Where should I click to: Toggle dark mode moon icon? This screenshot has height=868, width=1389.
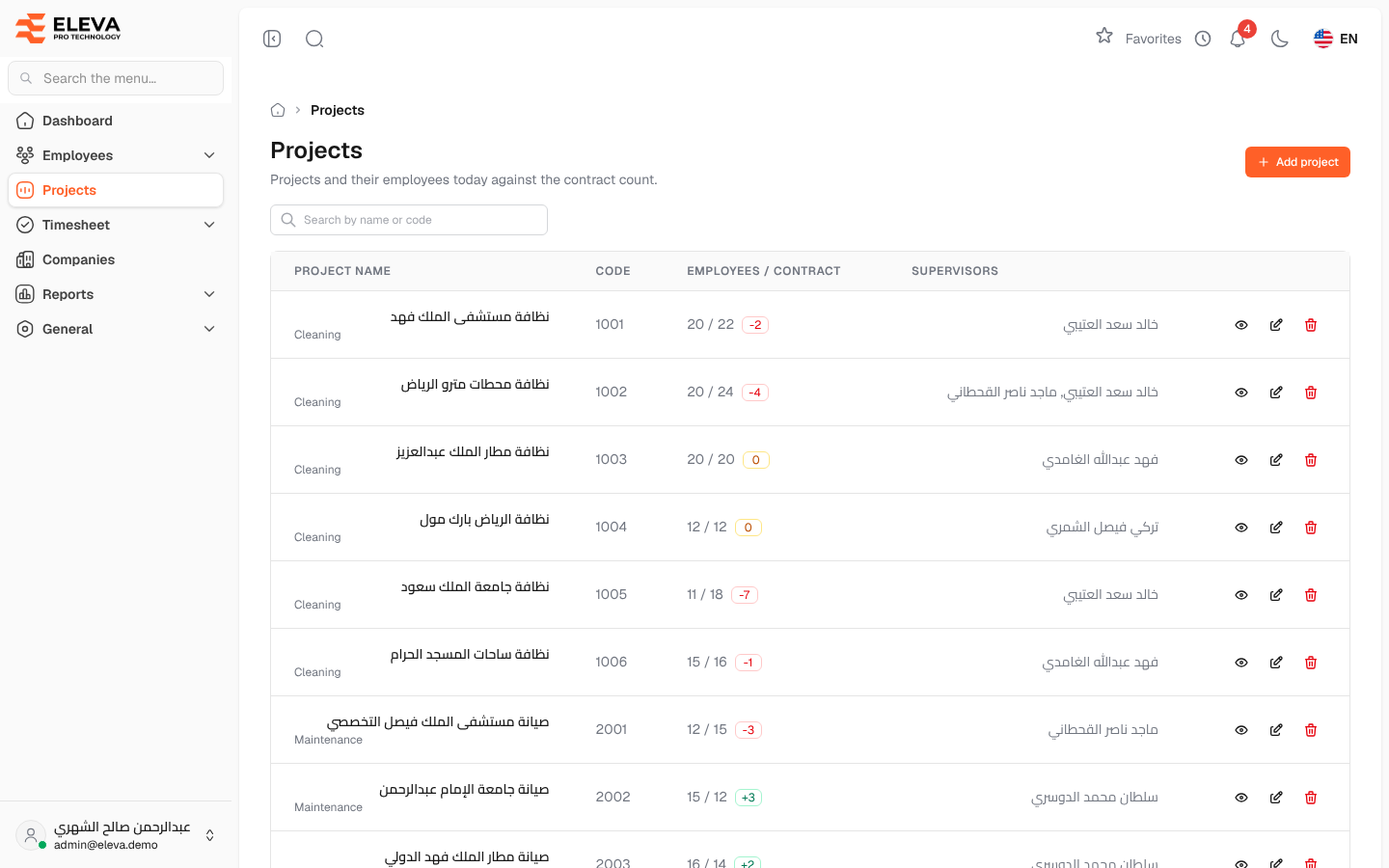pos(1280,39)
